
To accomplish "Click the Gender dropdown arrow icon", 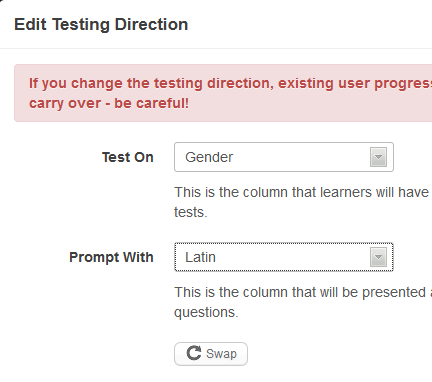I will pos(378,157).
